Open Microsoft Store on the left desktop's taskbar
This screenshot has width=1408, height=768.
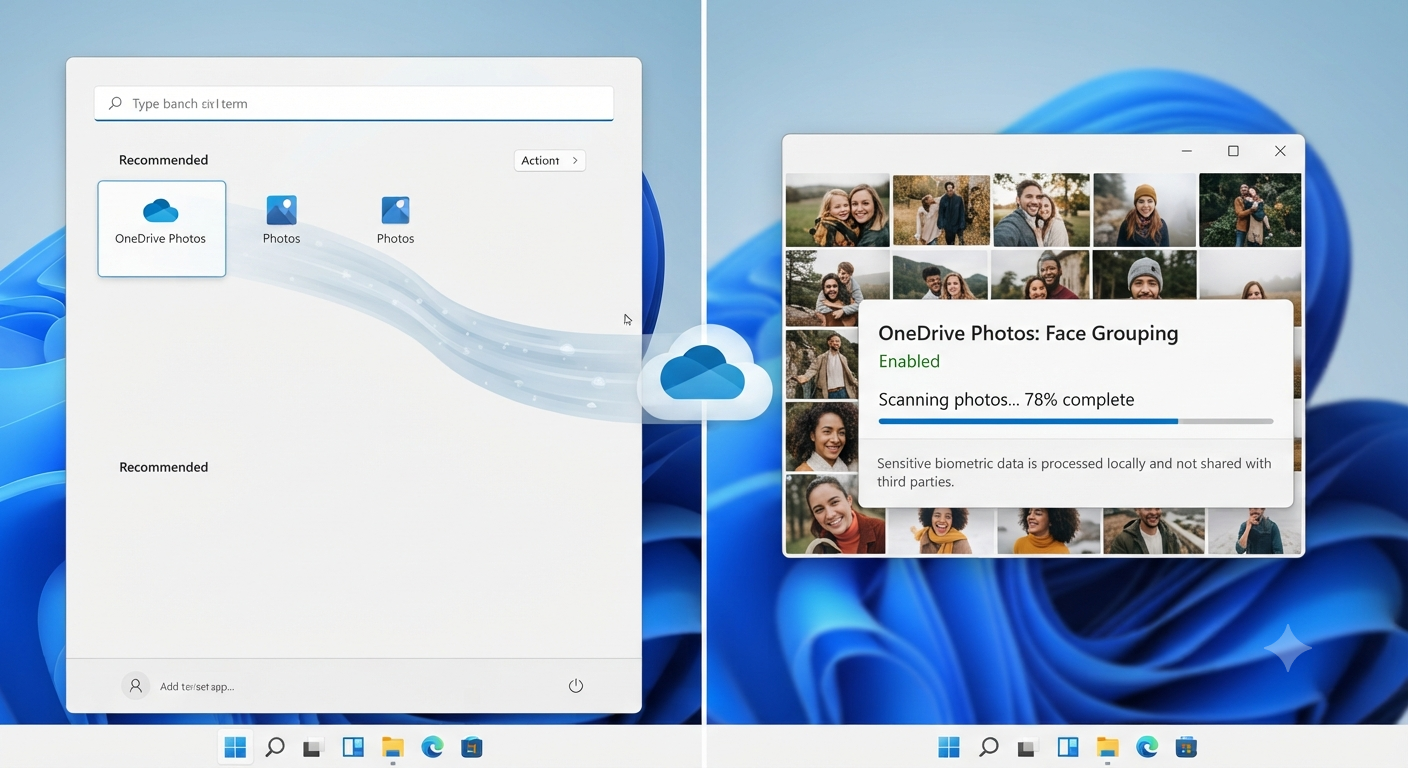(472, 747)
